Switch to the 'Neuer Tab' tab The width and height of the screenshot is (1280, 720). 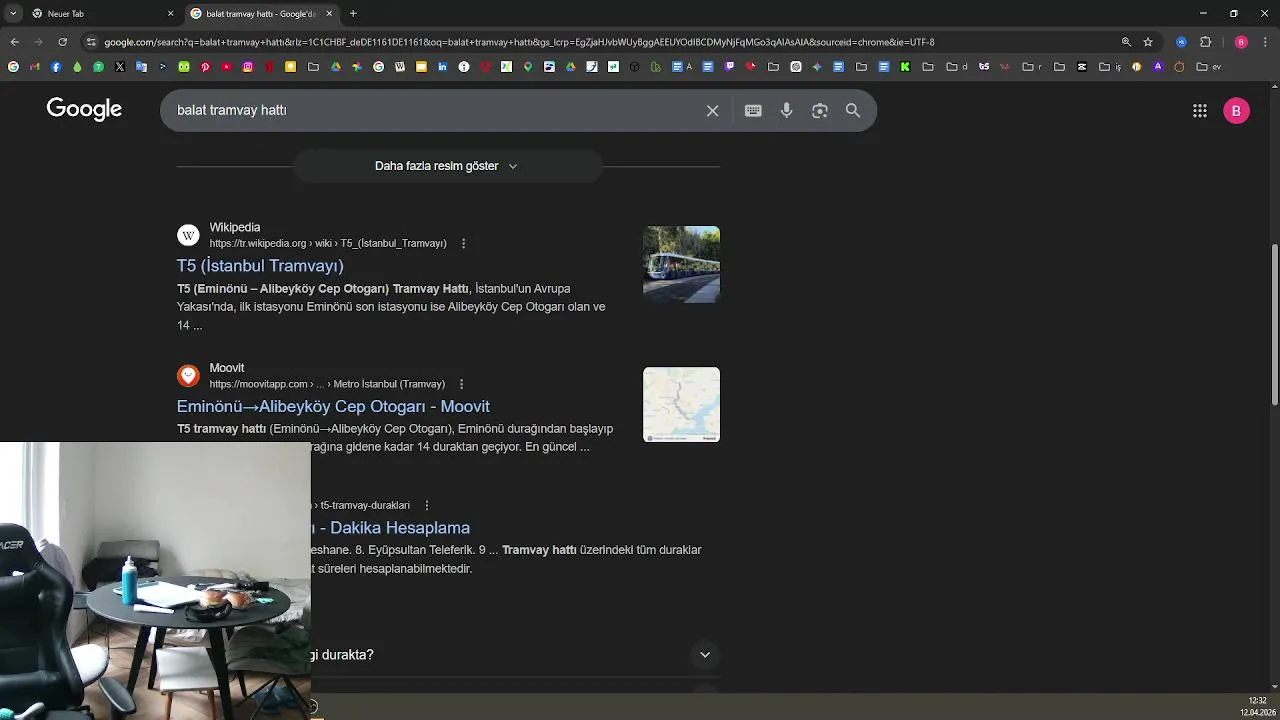100,14
